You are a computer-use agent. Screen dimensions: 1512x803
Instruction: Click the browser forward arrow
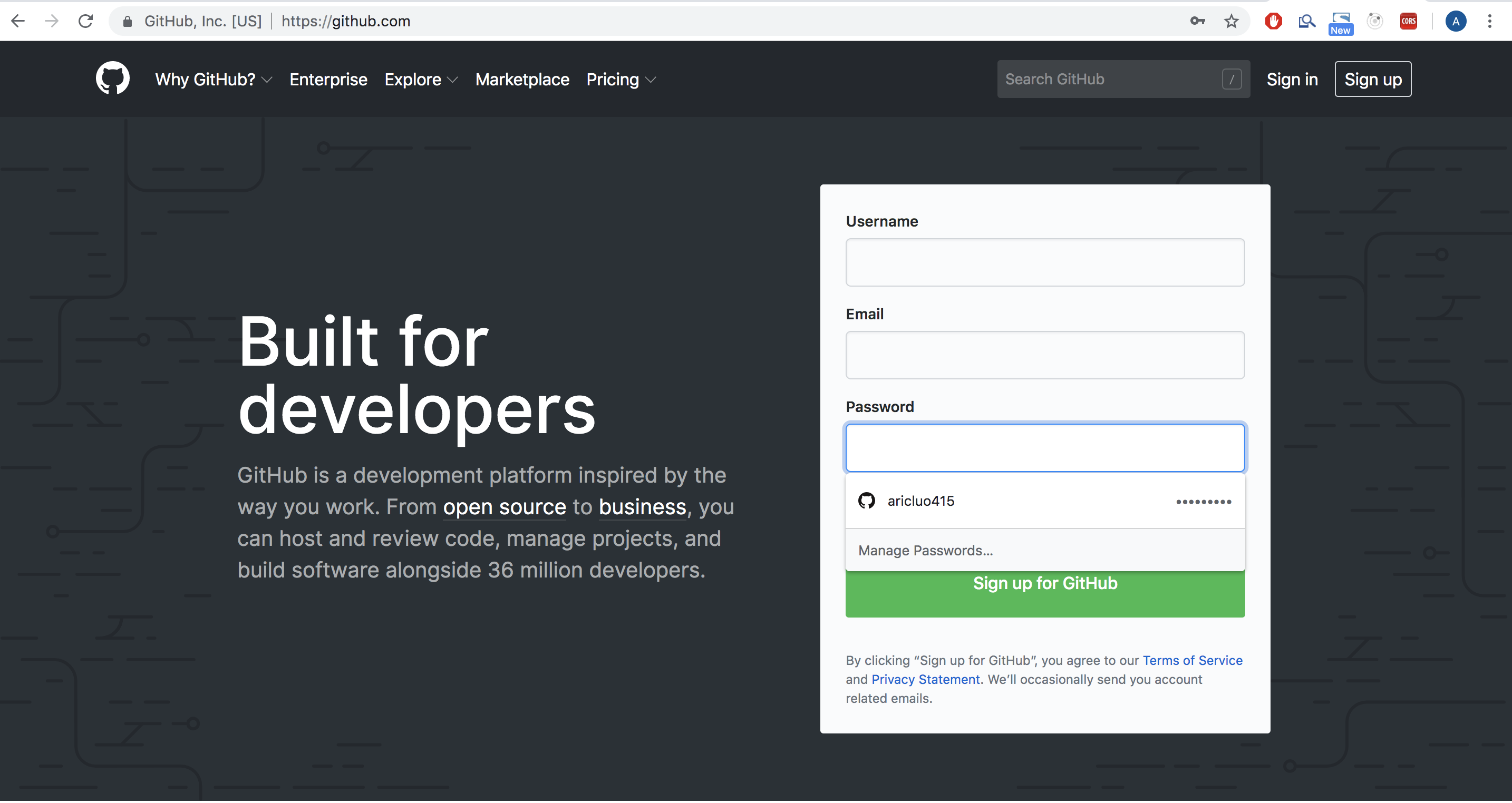click(x=52, y=21)
